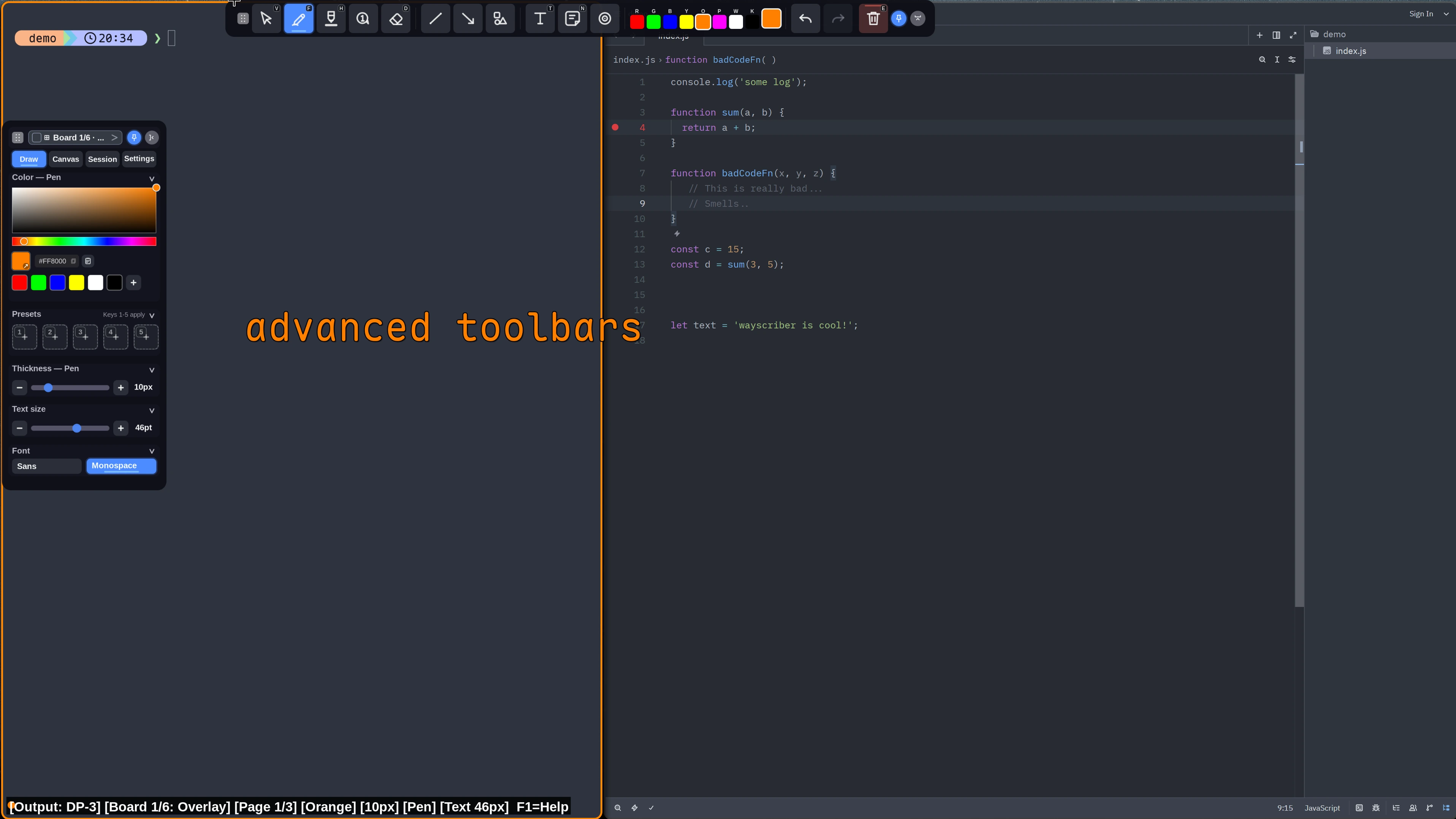Image resolution: width=1456 pixels, height=819 pixels.
Task: Go to next board using the > arrow
Action: point(114,137)
